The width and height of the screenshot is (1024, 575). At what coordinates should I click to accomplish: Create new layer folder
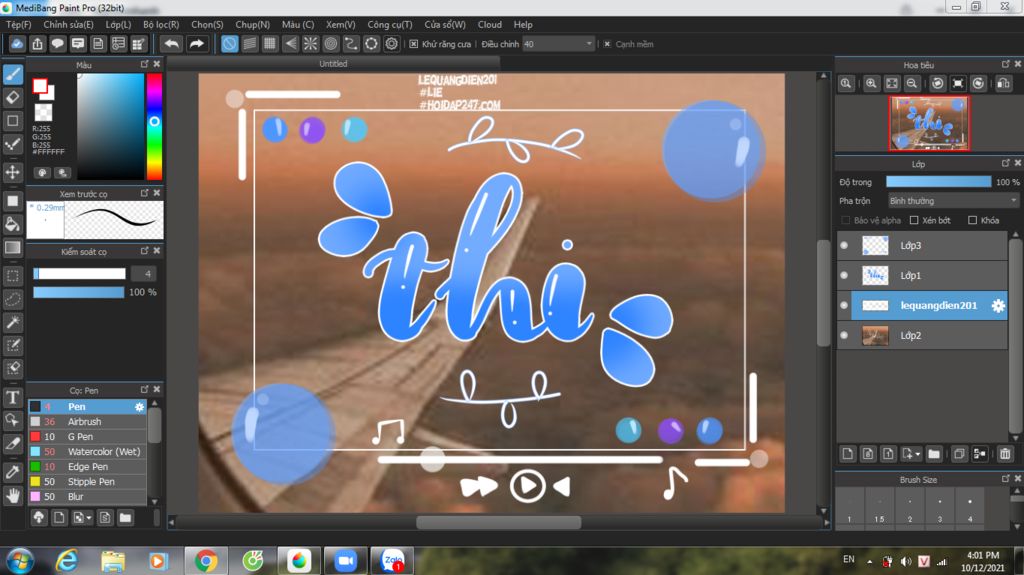coord(934,453)
